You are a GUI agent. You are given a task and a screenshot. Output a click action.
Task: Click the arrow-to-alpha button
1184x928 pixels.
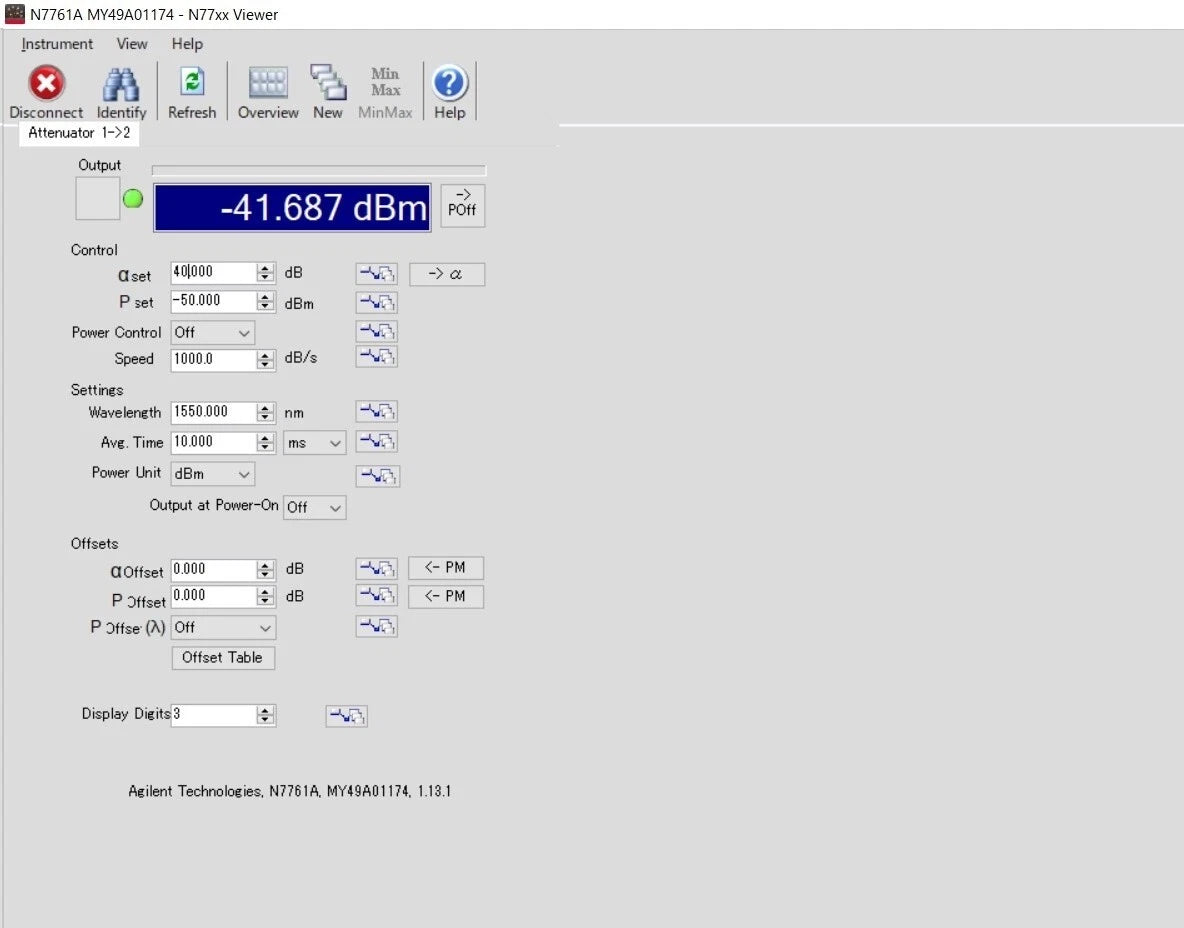click(446, 273)
